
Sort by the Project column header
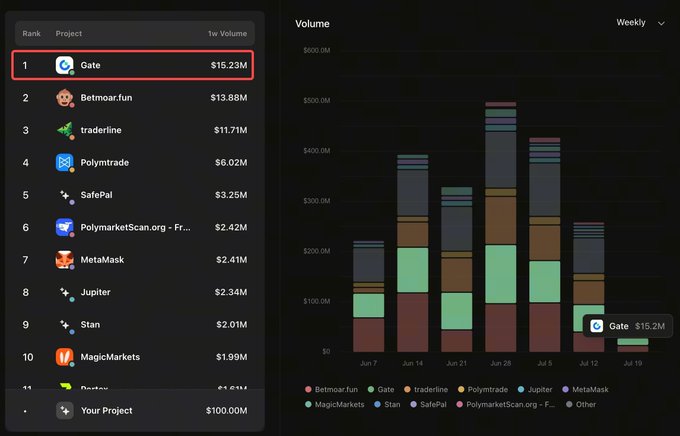pyautogui.click(x=69, y=33)
